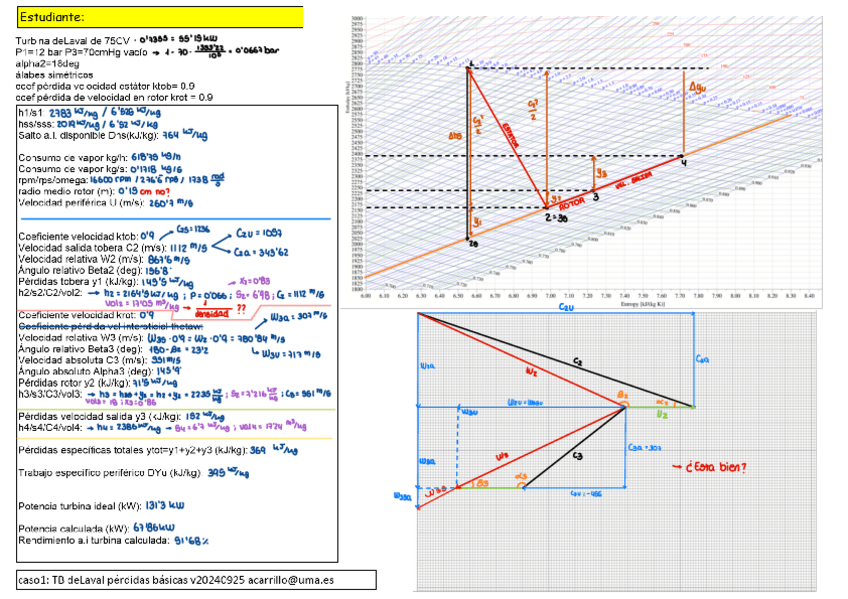Select the blue 'C3a=307' triangle label
The height and width of the screenshot is (599, 848).
644,448
